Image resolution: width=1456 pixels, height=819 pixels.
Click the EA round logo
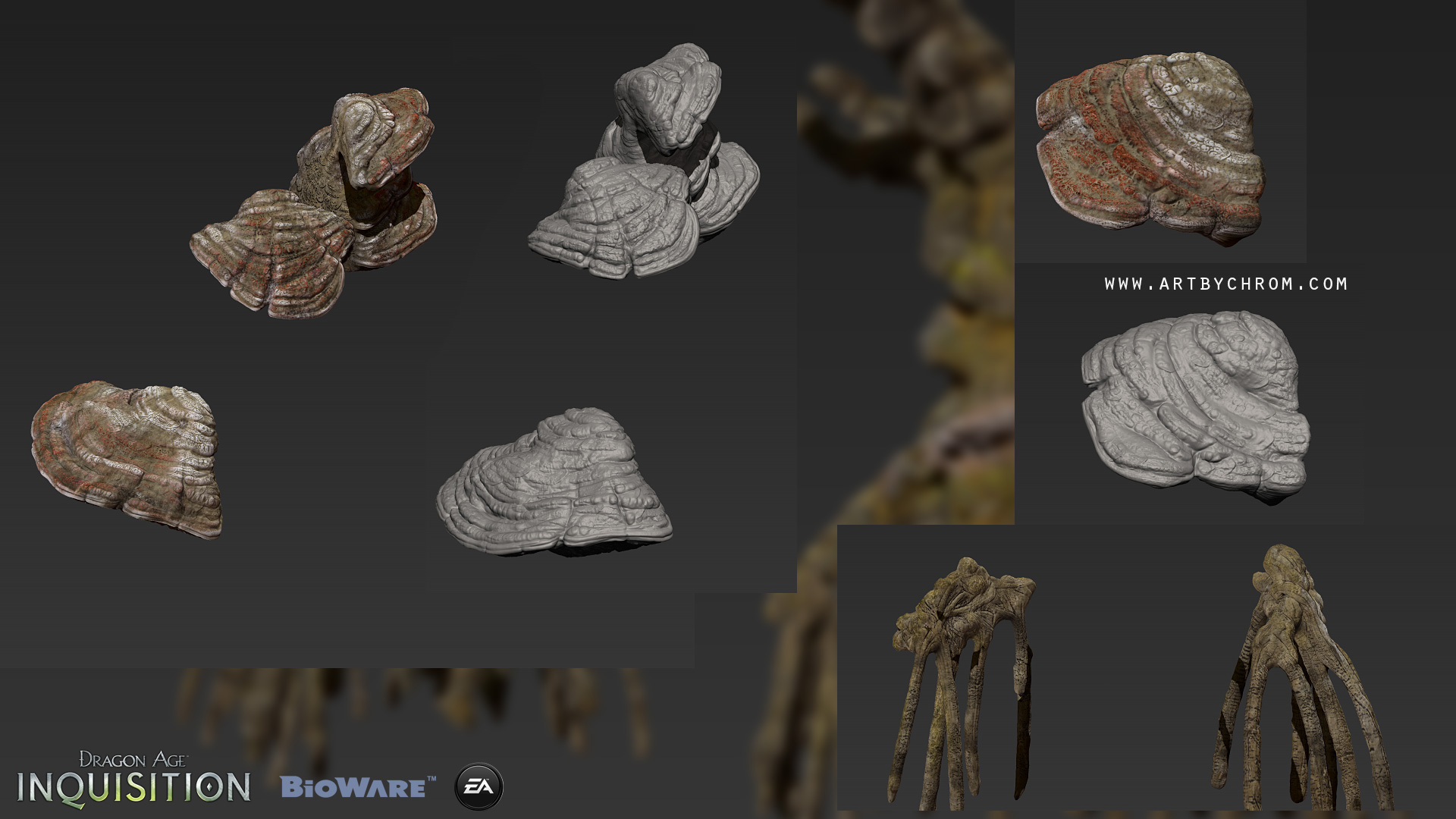(x=479, y=786)
